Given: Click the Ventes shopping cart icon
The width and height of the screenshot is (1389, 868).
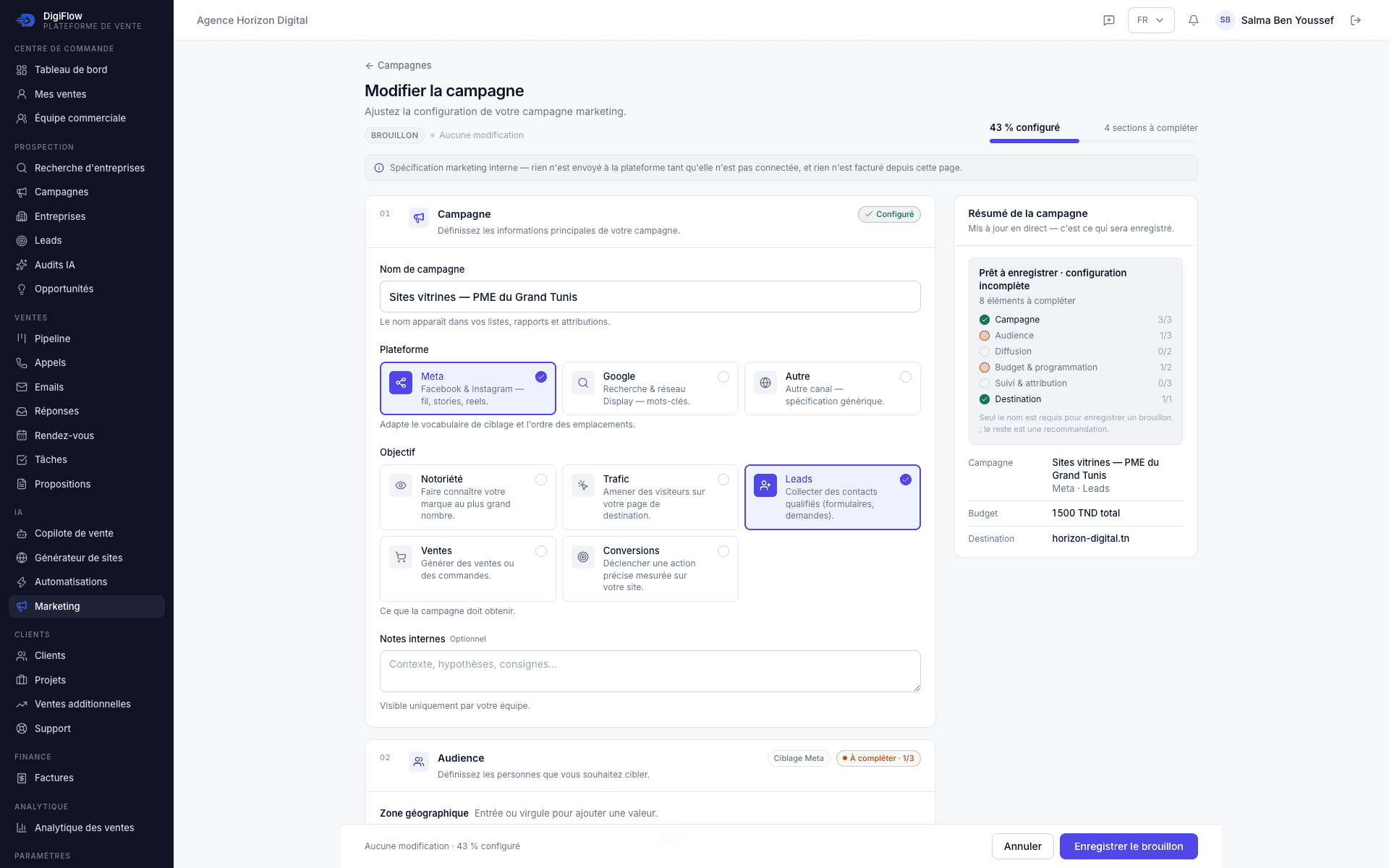Looking at the screenshot, I should 401,557.
